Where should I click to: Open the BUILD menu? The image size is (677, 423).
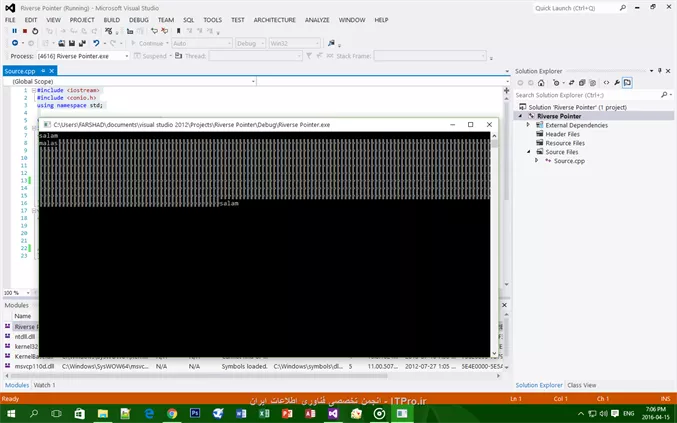point(111,20)
